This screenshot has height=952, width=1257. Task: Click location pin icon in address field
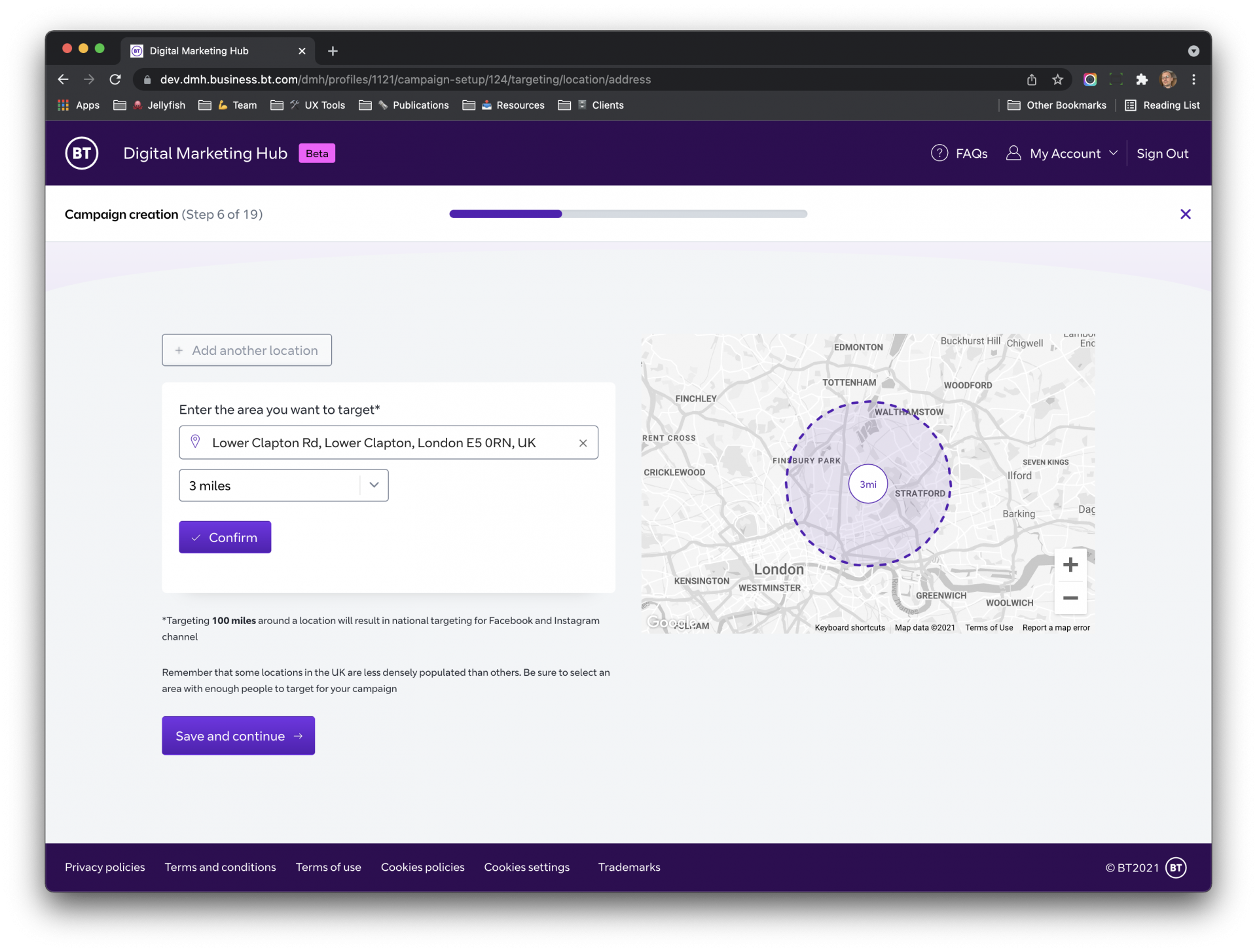(x=195, y=442)
